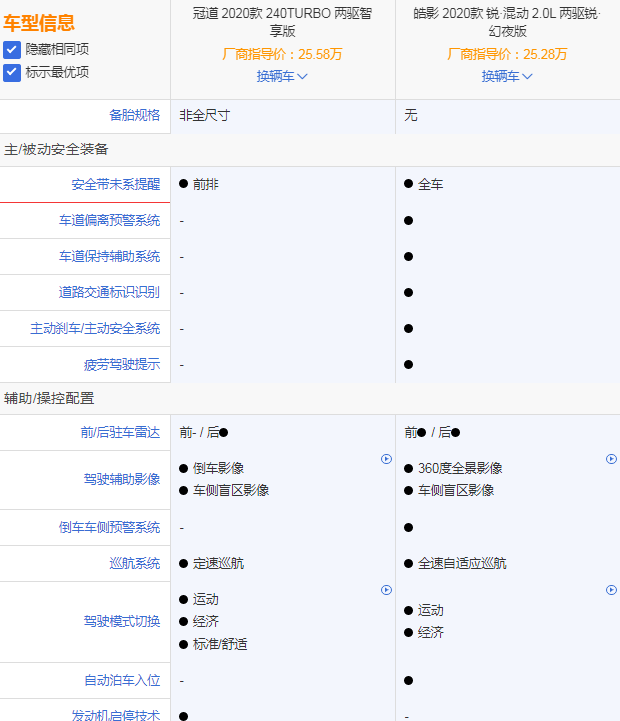Click the 驾驶模式切换 play icon in 冠道 column
This screenshot has width=620, height=721.
tap(386, 590)
